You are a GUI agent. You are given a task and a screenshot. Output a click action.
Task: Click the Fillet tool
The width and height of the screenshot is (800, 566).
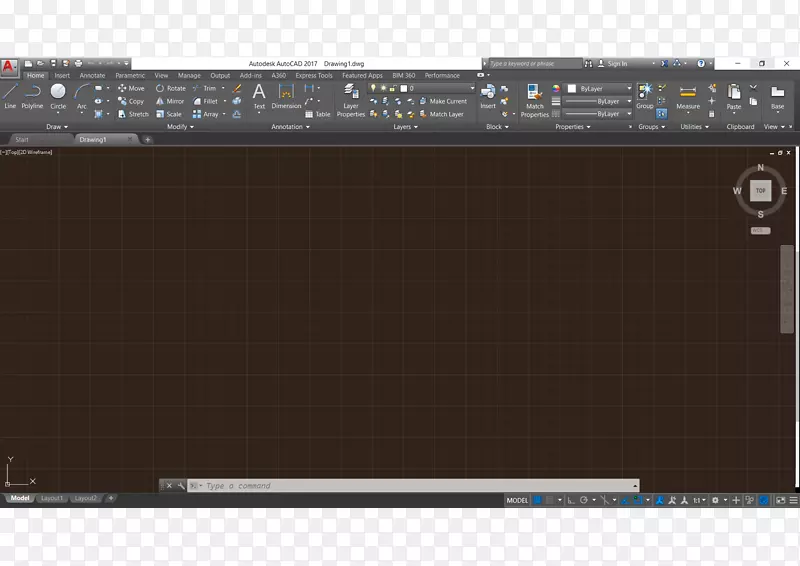(x=206, y=101)
